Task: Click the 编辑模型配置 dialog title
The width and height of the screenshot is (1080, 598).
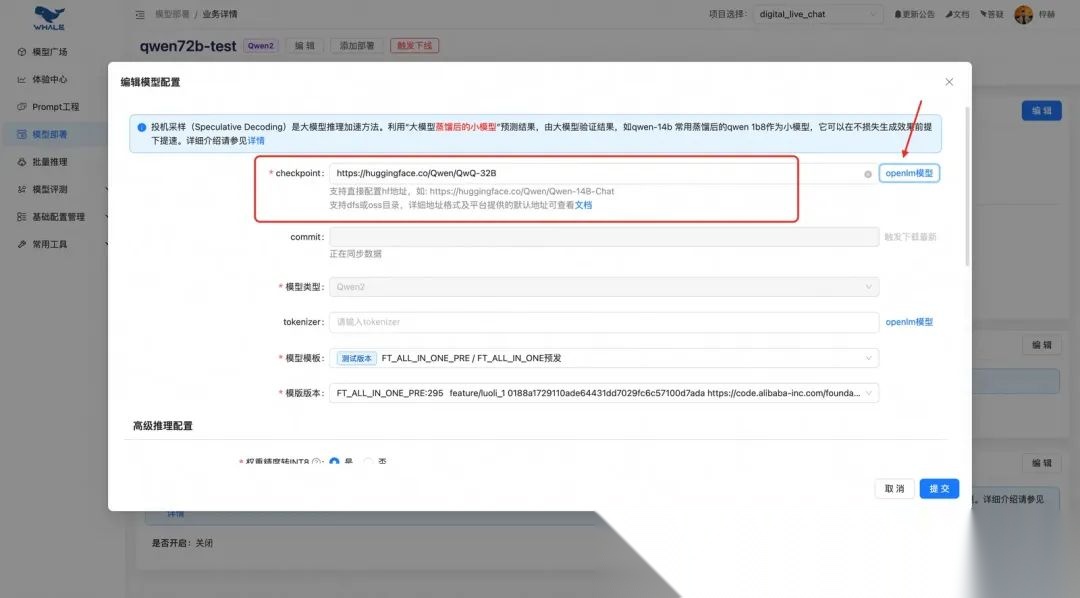Action: tap(150, 82)
